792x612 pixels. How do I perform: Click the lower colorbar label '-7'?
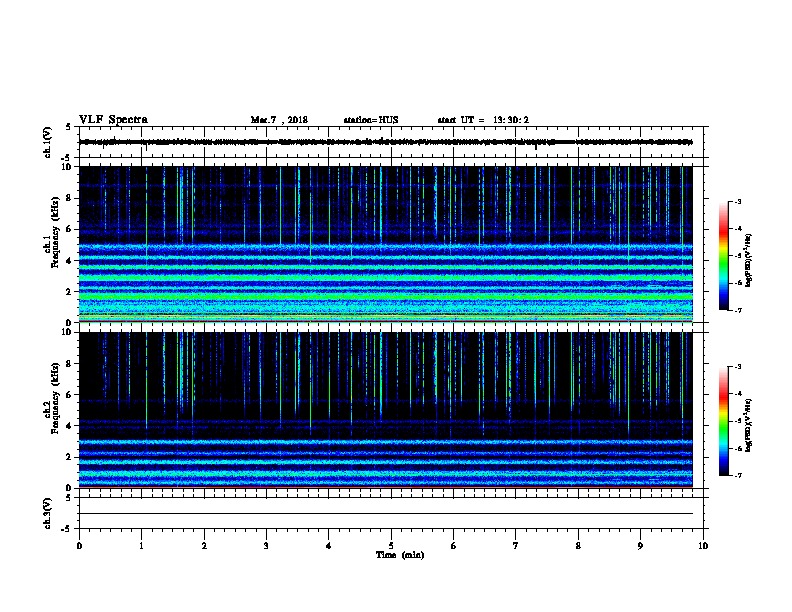737,476
